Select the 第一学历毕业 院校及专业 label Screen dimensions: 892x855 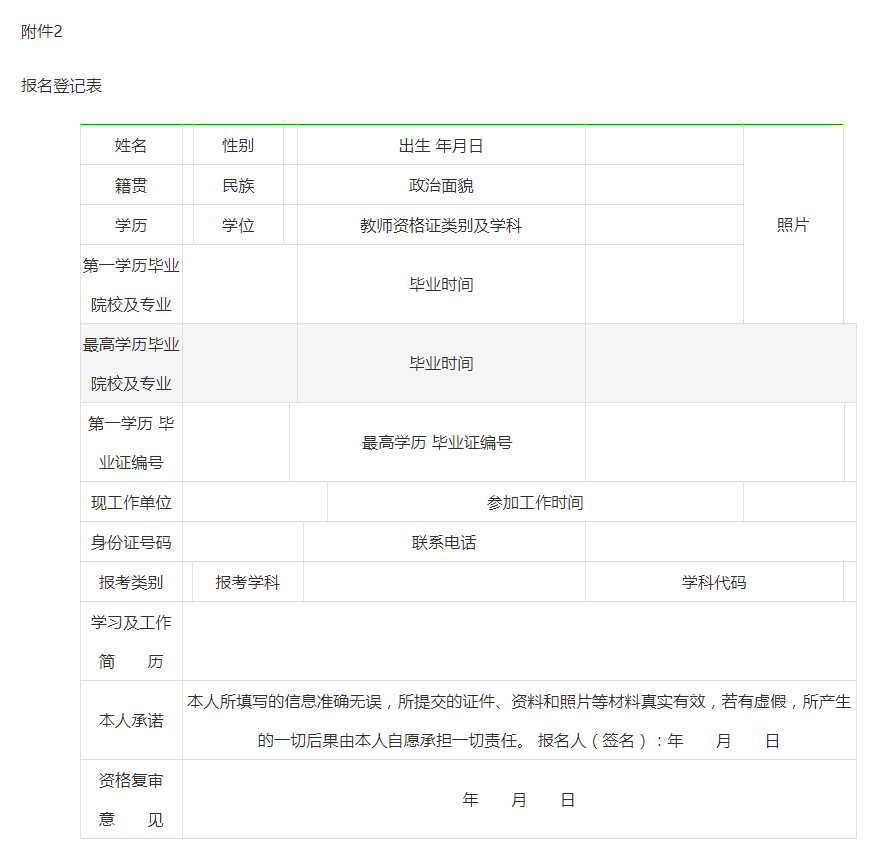pyautogui.click(x=131, y=284)
